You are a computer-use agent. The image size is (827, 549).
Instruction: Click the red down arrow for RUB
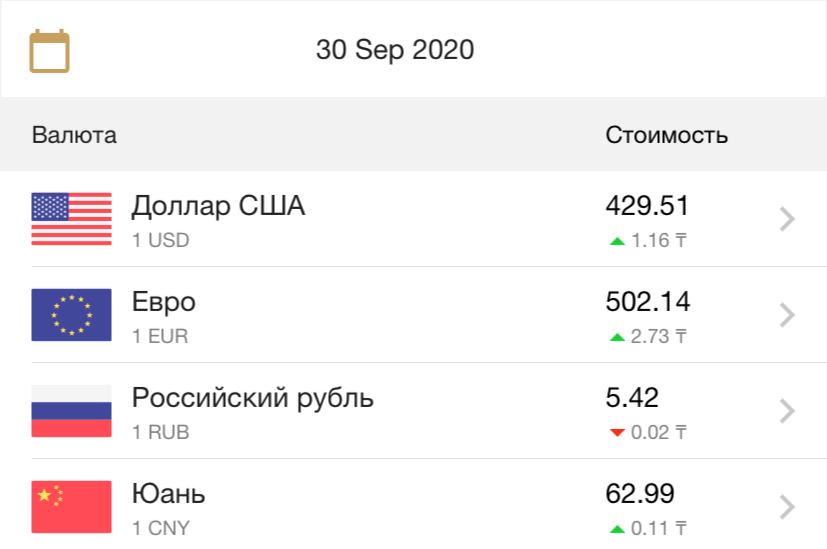(617, 433)
